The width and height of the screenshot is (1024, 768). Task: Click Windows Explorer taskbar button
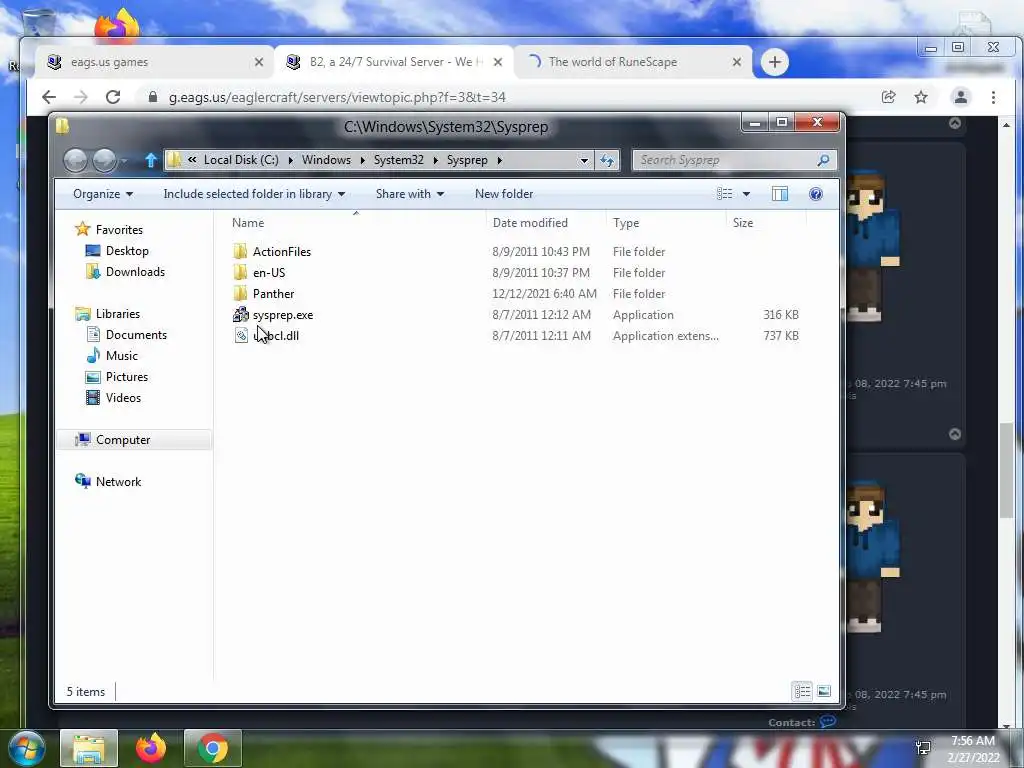[89, 748]
